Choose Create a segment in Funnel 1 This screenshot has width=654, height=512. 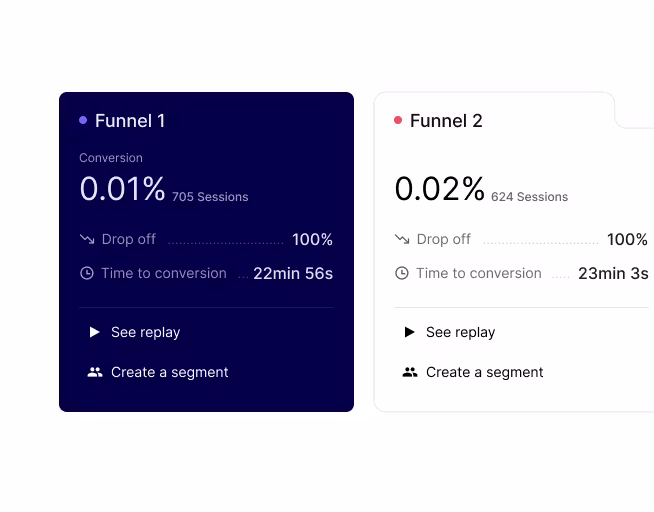169,372
